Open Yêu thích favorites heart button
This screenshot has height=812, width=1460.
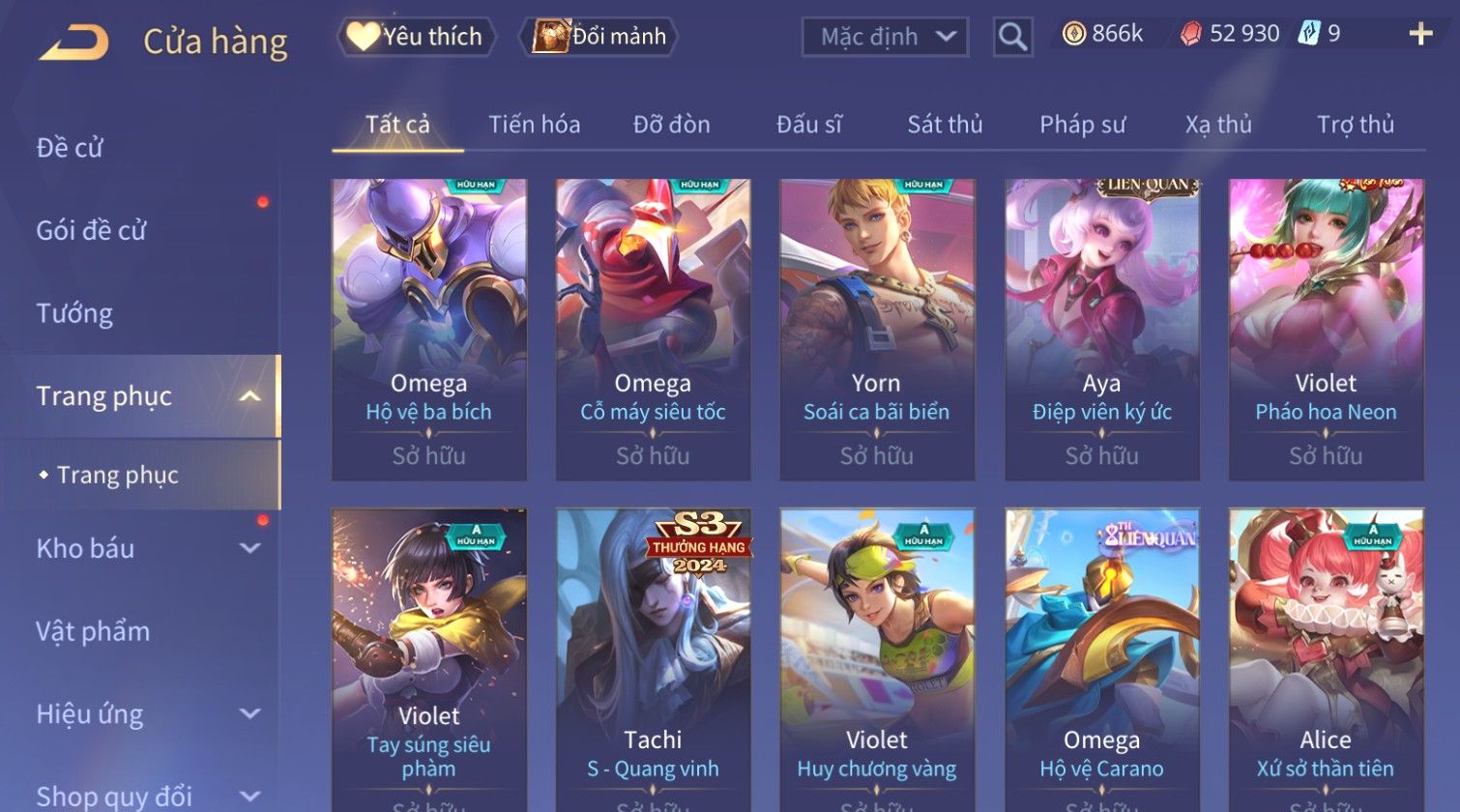(417, 37)
